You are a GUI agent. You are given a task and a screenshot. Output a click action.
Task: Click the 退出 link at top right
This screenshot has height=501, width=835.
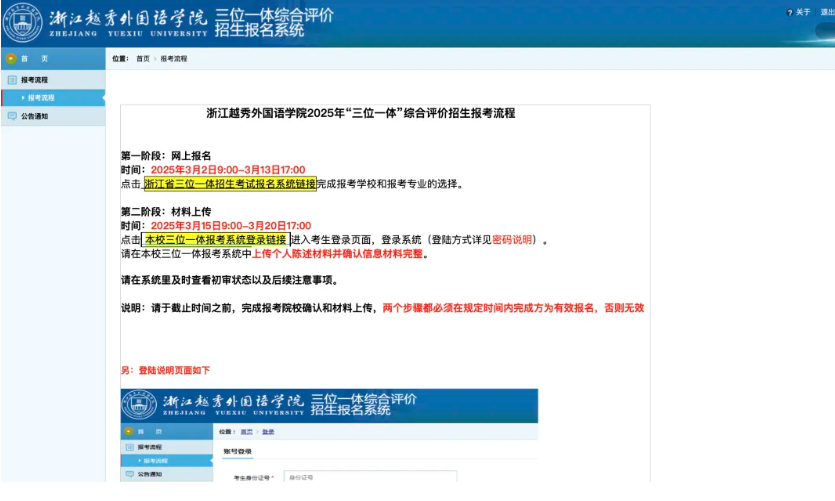coord(828,12)
